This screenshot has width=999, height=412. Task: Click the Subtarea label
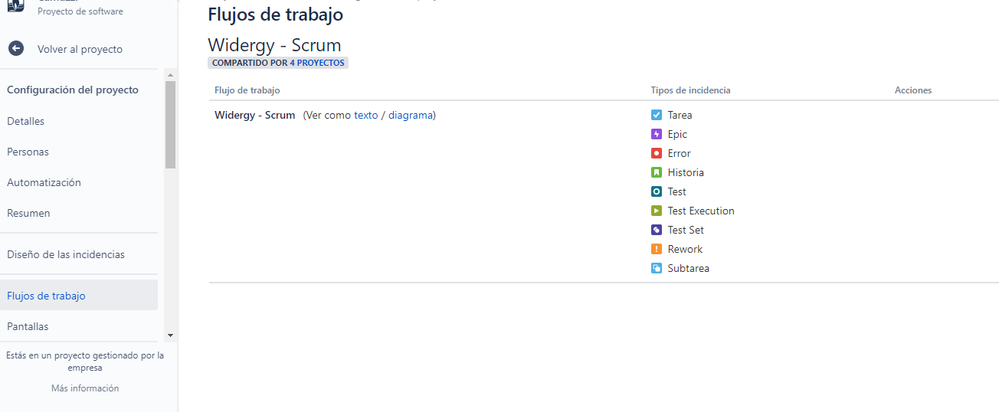(x=688, y=268)
